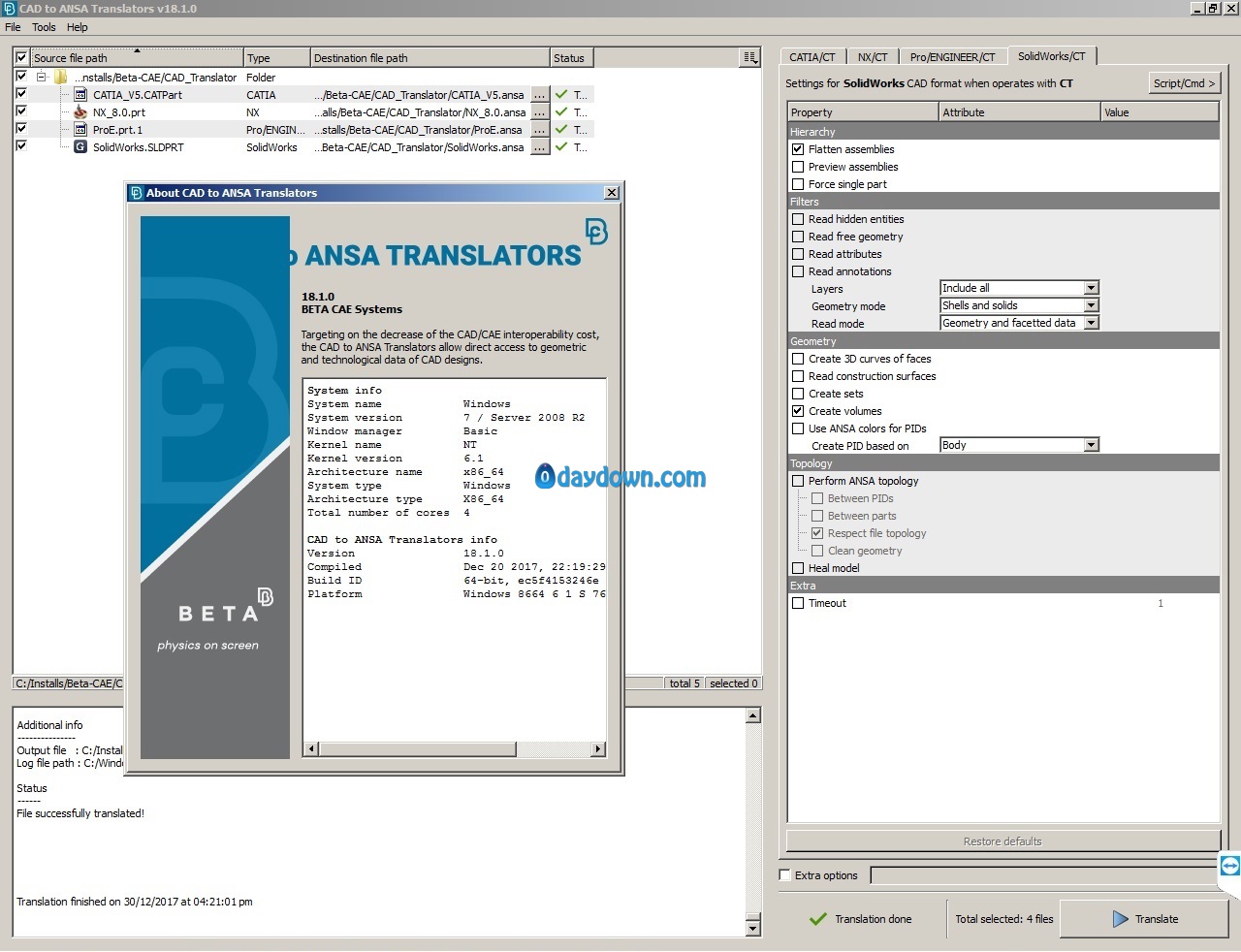
Task: Open the Help menu
Action: (x=78, y=27)
